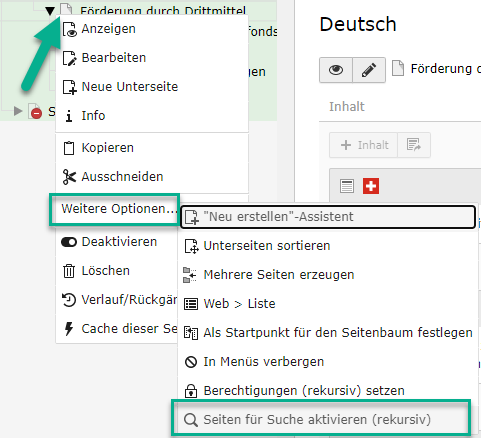
Task: Open the Inhalt tab label
Action: (x=347, y=107)
